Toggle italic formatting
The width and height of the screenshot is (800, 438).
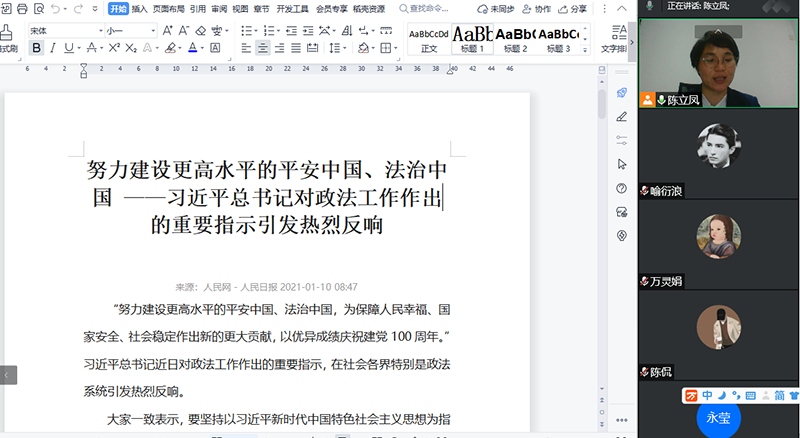pyautogui.click(x=53, y=48)
